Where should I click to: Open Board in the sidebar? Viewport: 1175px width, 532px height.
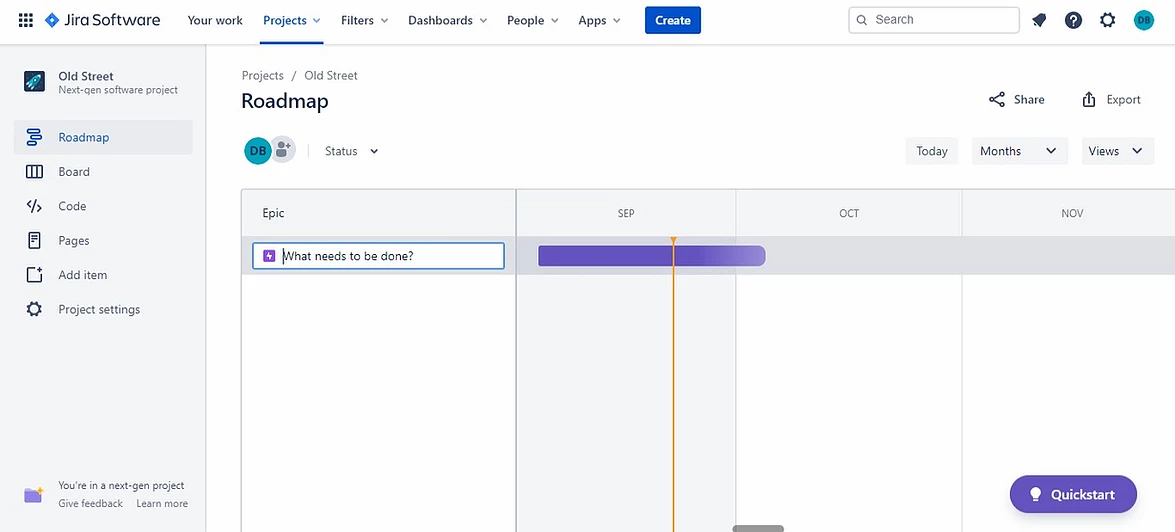74,172
